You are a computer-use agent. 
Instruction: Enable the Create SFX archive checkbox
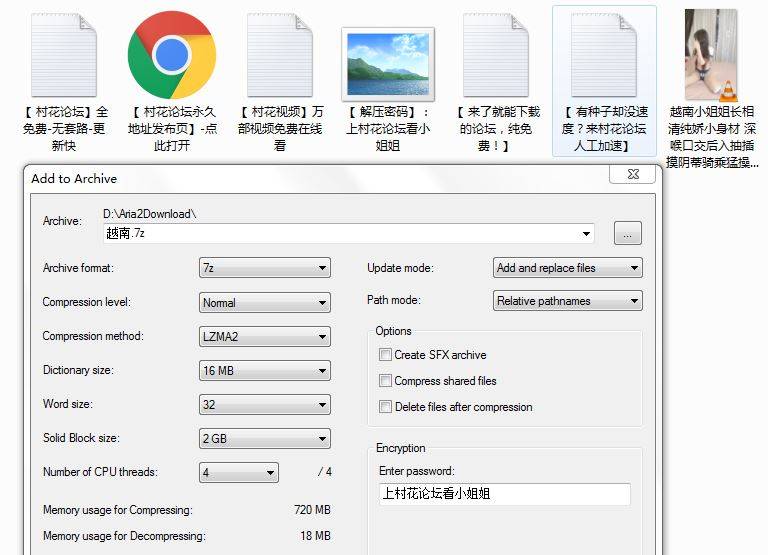(x=386, y=355)
